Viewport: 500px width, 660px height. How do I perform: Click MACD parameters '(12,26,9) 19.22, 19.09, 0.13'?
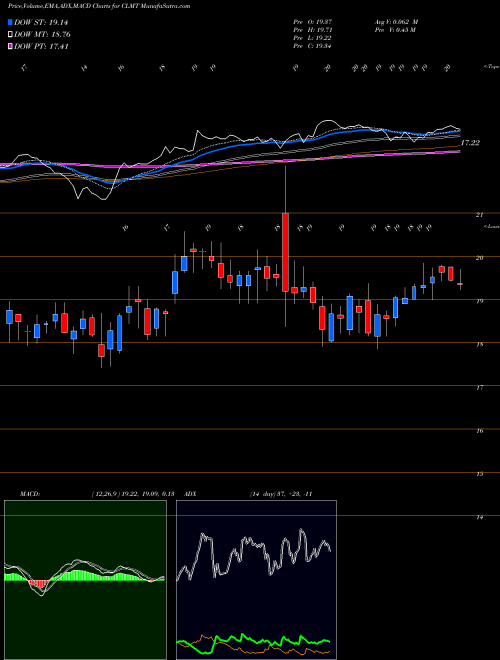[133, 494]
